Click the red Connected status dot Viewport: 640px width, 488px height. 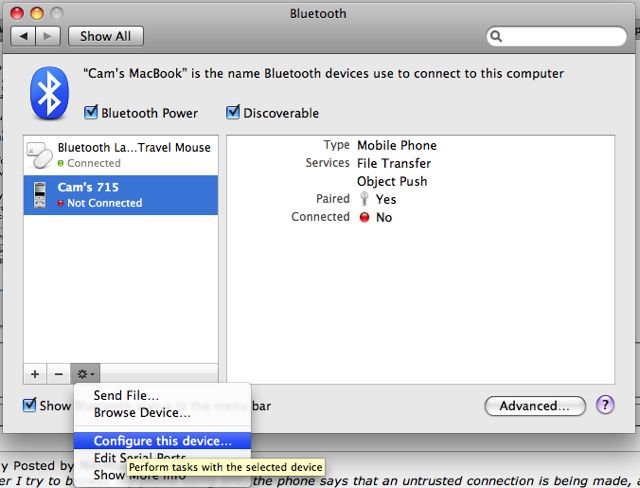tap(364, 217)
